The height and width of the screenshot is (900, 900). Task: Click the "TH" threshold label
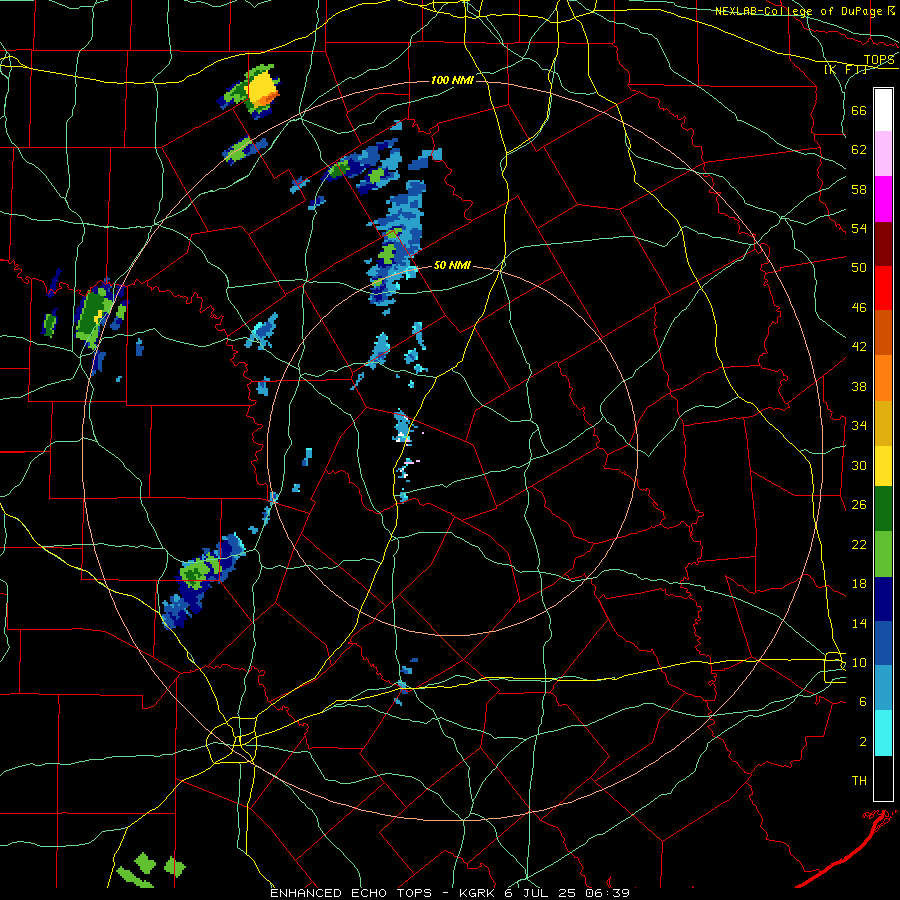(859, 781)
